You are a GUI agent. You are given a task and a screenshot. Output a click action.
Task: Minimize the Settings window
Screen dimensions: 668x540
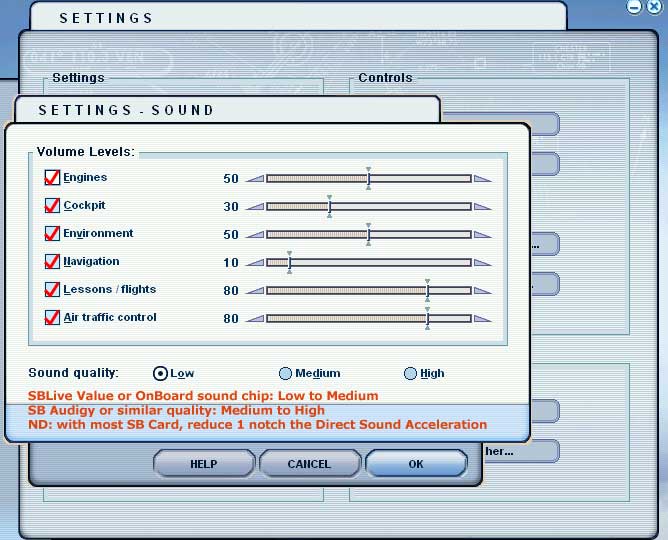634,7
